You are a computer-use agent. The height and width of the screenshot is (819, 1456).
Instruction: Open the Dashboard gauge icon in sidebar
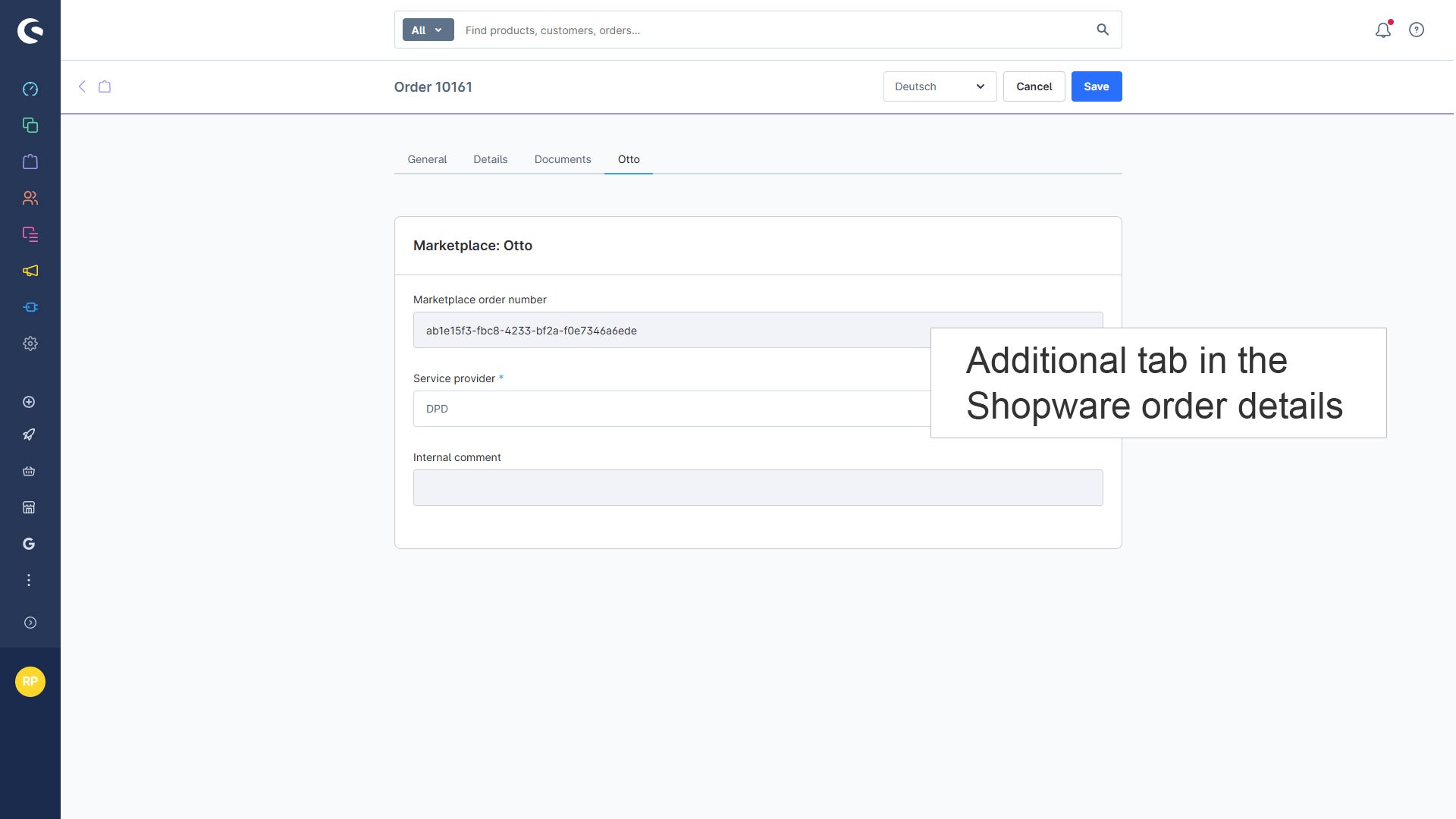coord(30,89)
